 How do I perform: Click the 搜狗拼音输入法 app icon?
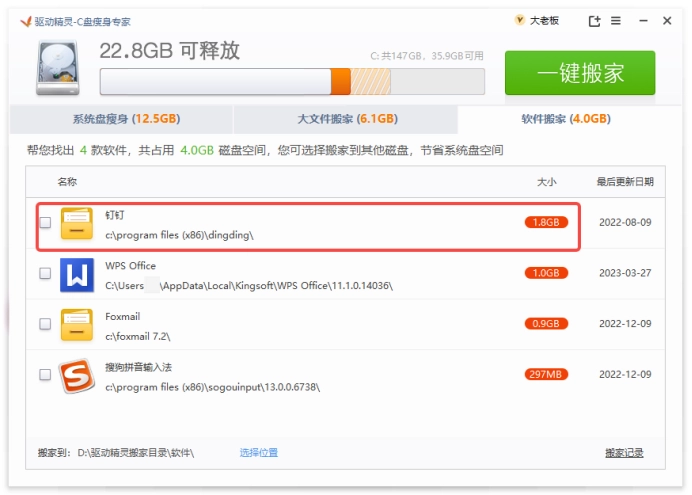[76, 375]
